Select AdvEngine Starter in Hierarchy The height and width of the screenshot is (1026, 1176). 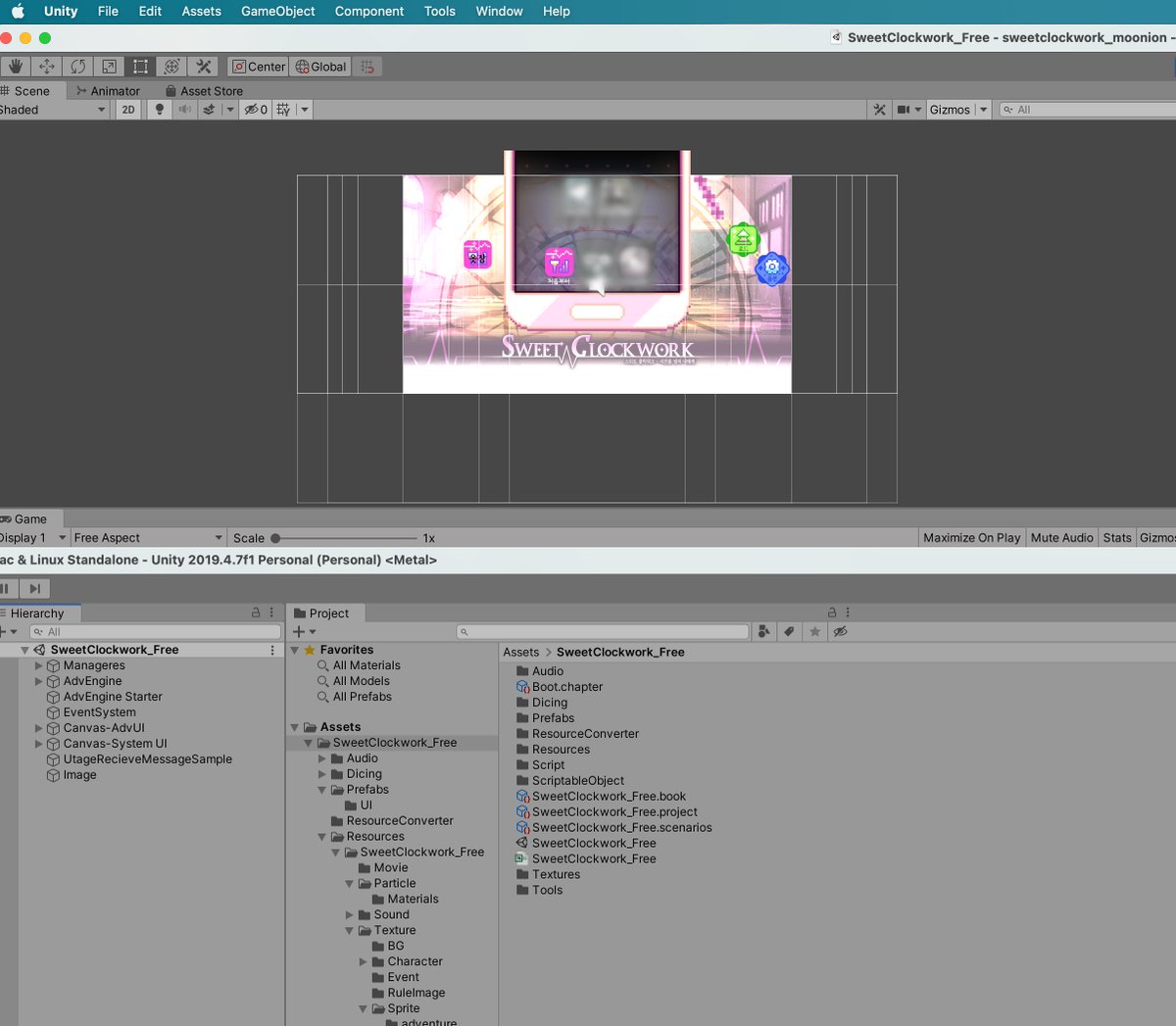click(x=113, y=697)
